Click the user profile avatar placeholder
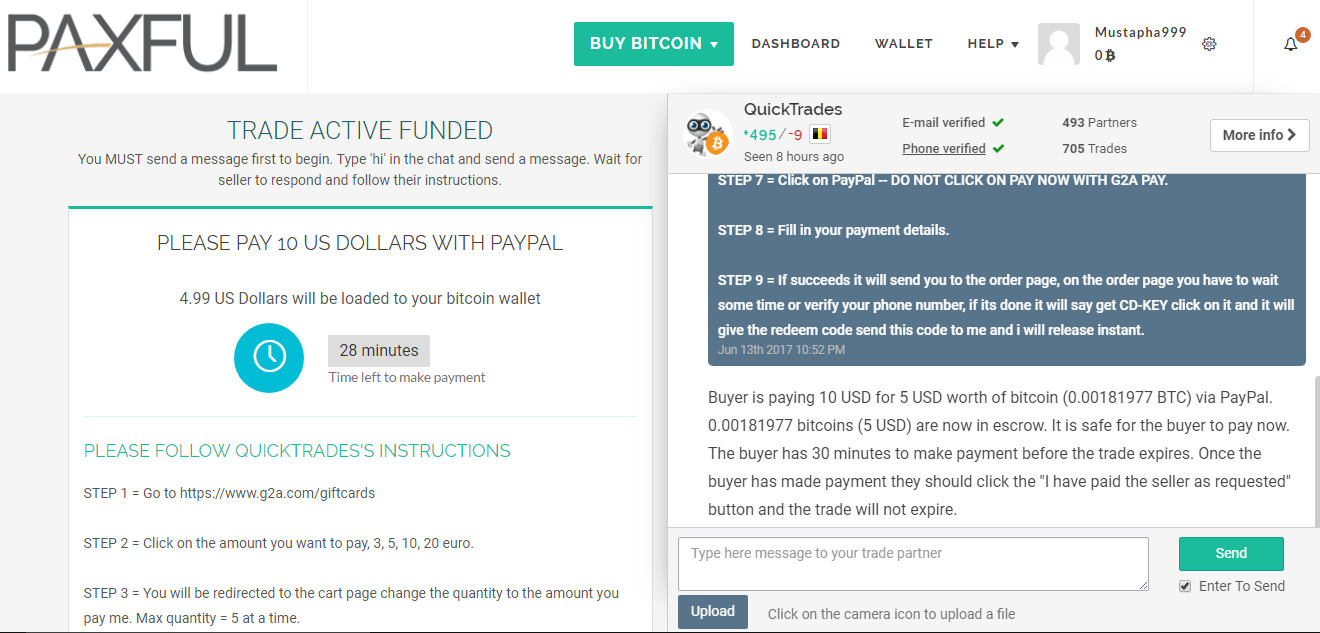This screenshot has width=1320, height=633. click(x=1059, y=44)
